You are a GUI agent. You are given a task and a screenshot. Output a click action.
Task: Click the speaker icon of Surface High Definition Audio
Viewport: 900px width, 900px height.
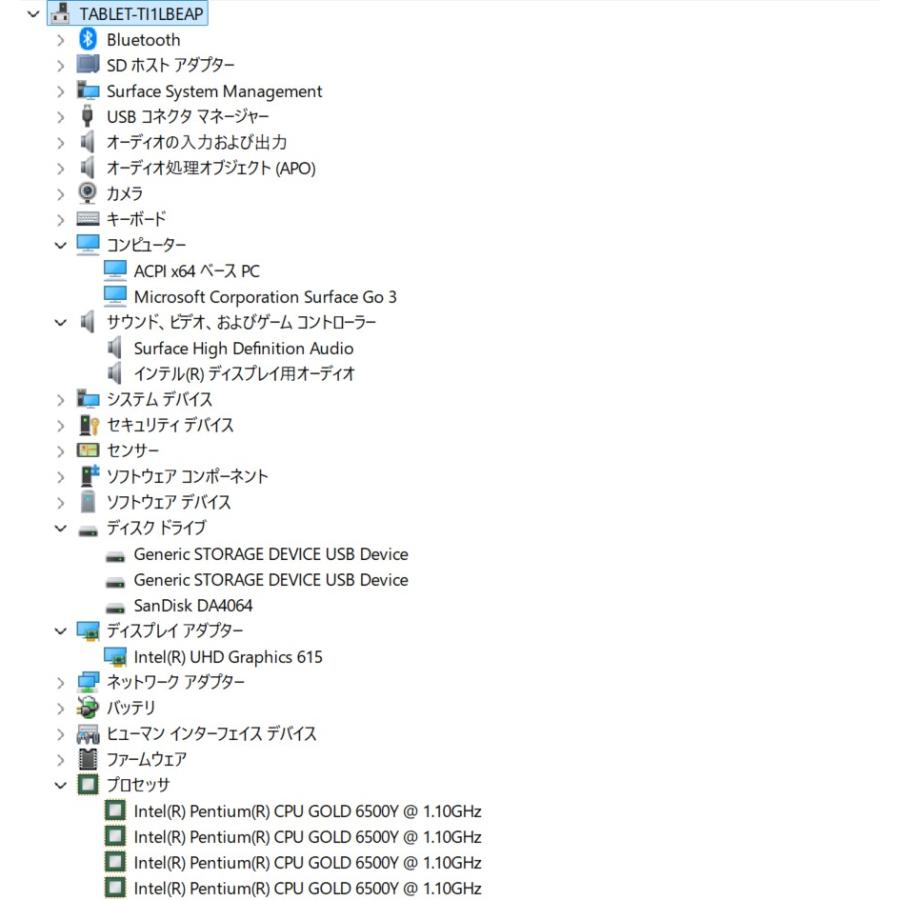115,348
